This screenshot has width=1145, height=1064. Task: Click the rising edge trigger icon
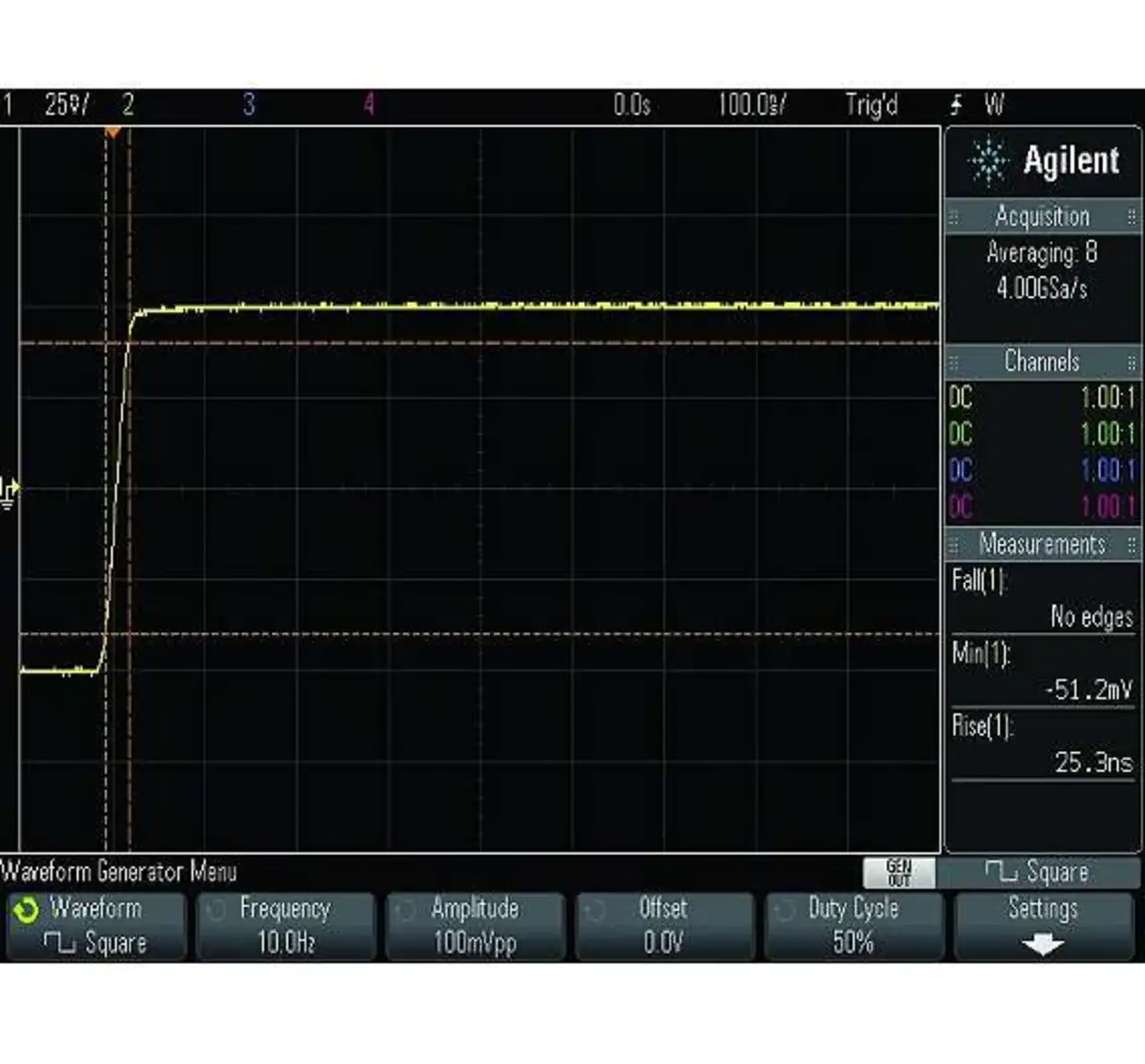956,106
